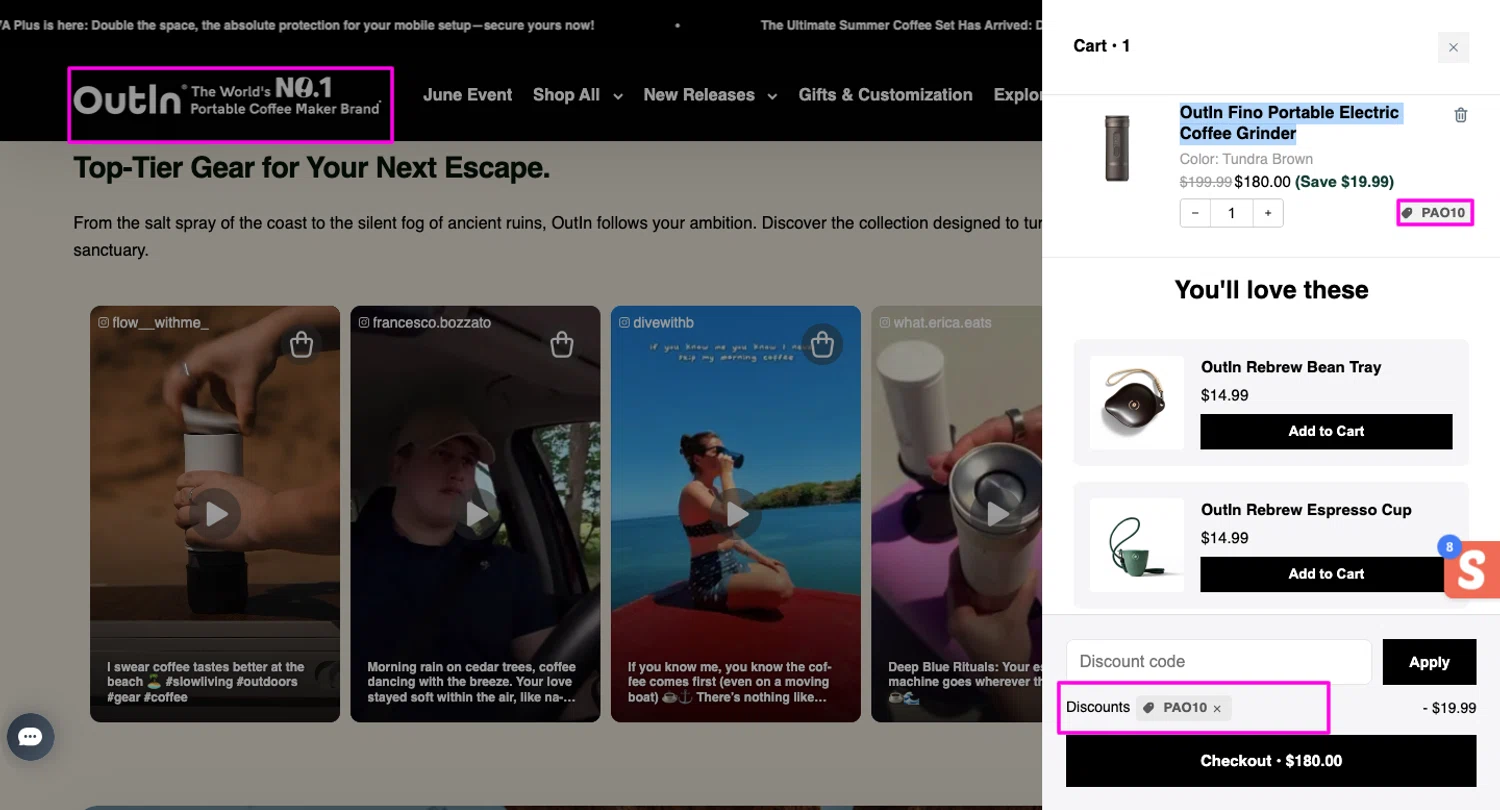1500x810 pixels.
Task: Play the what.erica.eats video
Action: click(x=997, y=514)
